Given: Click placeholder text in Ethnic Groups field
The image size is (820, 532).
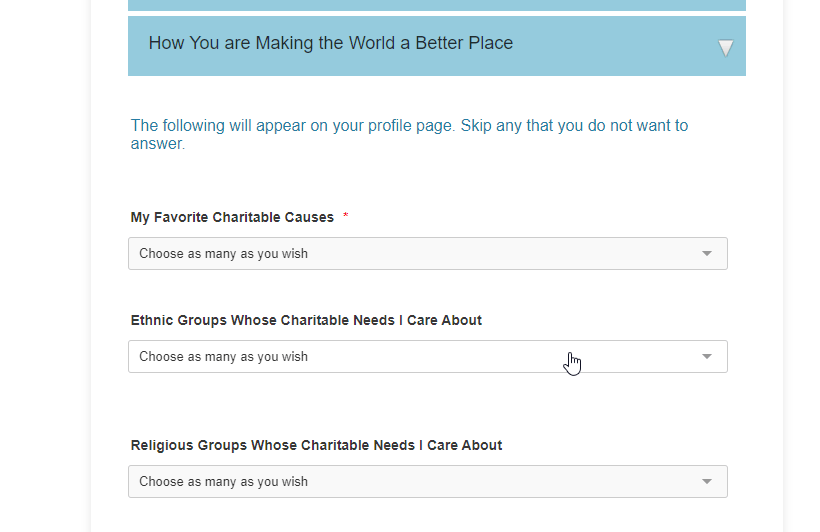Looking at the screenshot, I should pyautogui.click(x=223, y=357).
